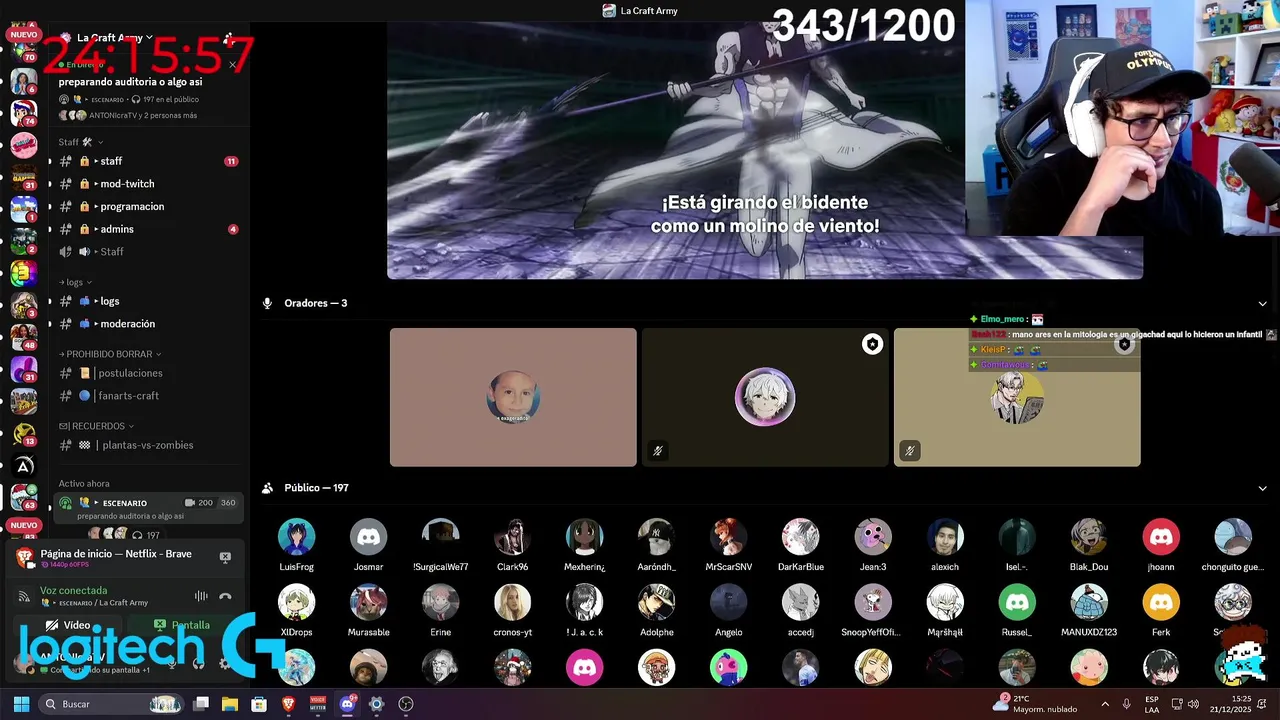Open MANUXDZ123's audience avatar

coord(1088,603)
